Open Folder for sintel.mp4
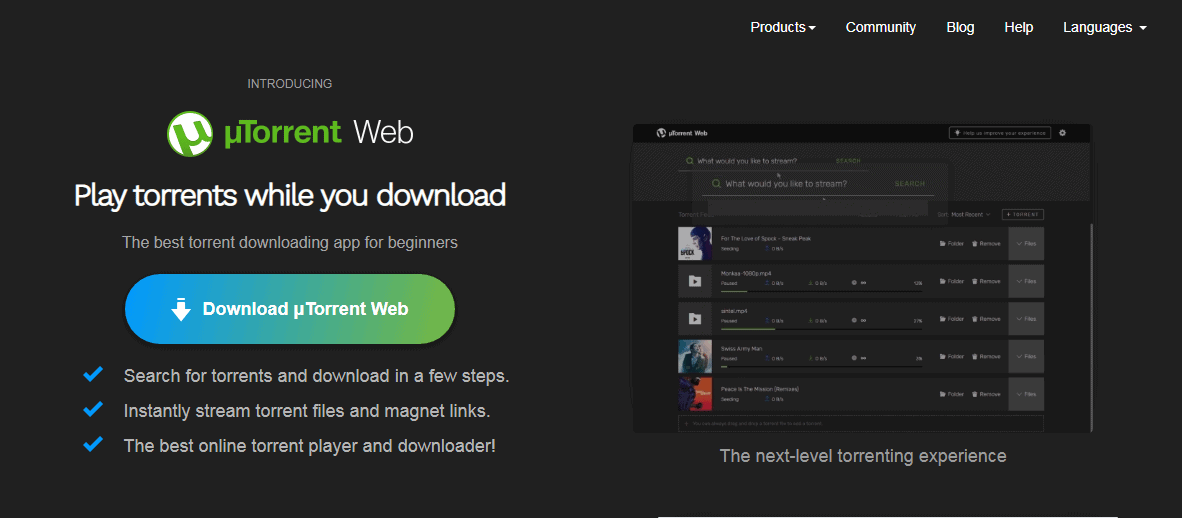Screen dimensions: 1182x518 (951, 319)
